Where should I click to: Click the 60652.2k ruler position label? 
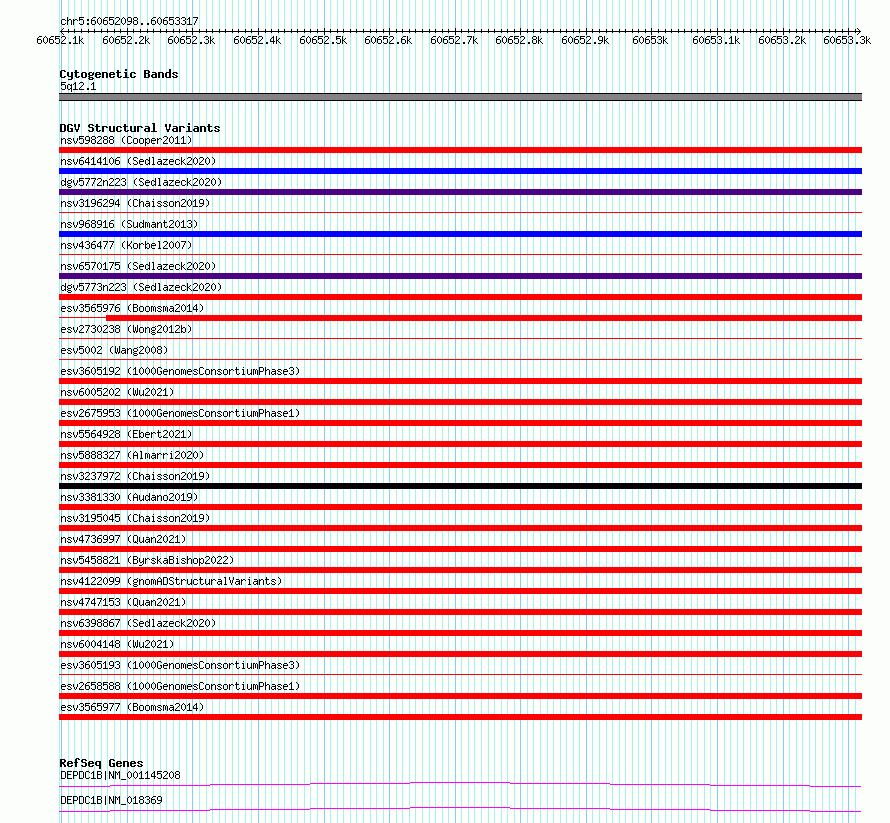click(126, 40)
